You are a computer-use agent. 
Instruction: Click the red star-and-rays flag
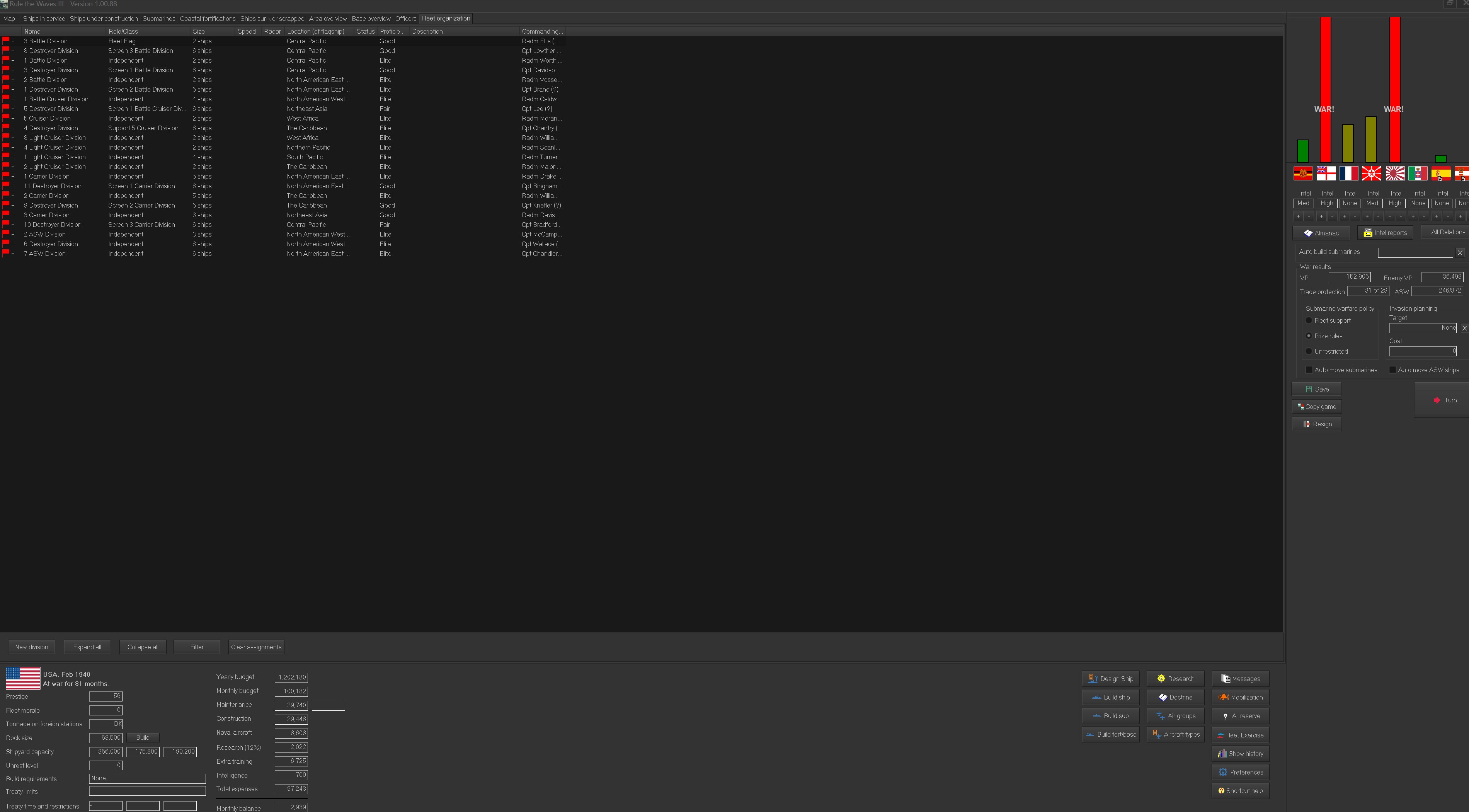tap(1372, 173)
